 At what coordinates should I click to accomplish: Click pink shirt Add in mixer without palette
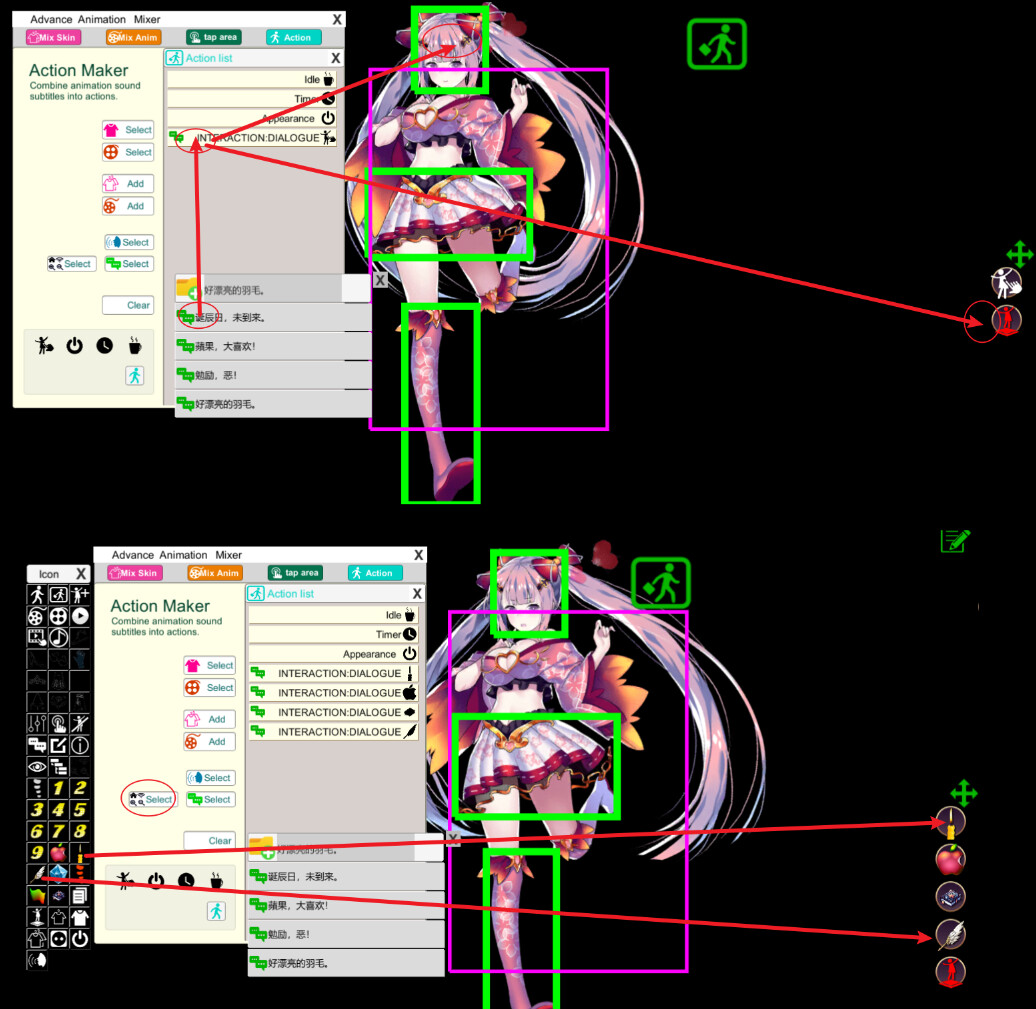[x=128, y=184]
